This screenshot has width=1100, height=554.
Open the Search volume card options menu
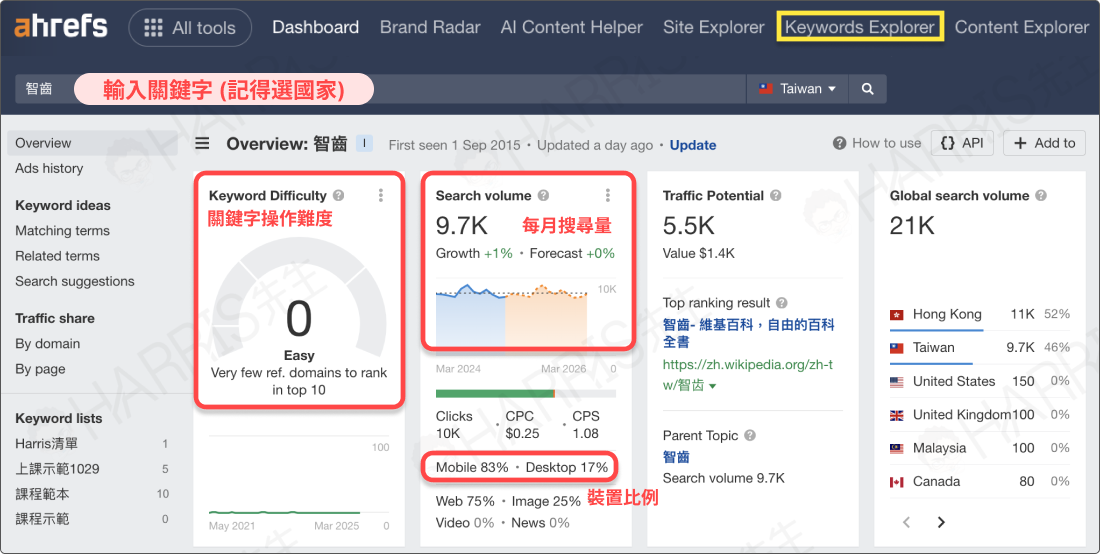pos(608,196)
